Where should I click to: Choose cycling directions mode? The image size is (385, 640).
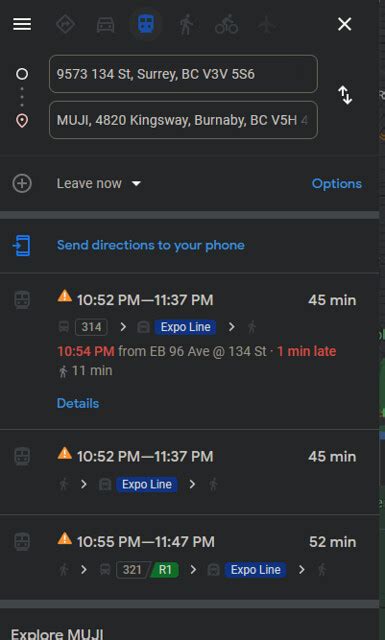tap(226, 24)
